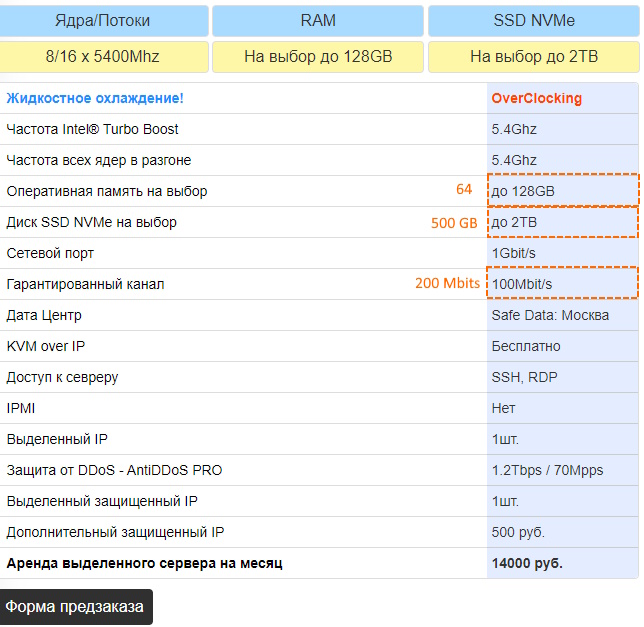
Task: Click the 8/16 x 5400Mhz cell
Action: click(104, 57)
